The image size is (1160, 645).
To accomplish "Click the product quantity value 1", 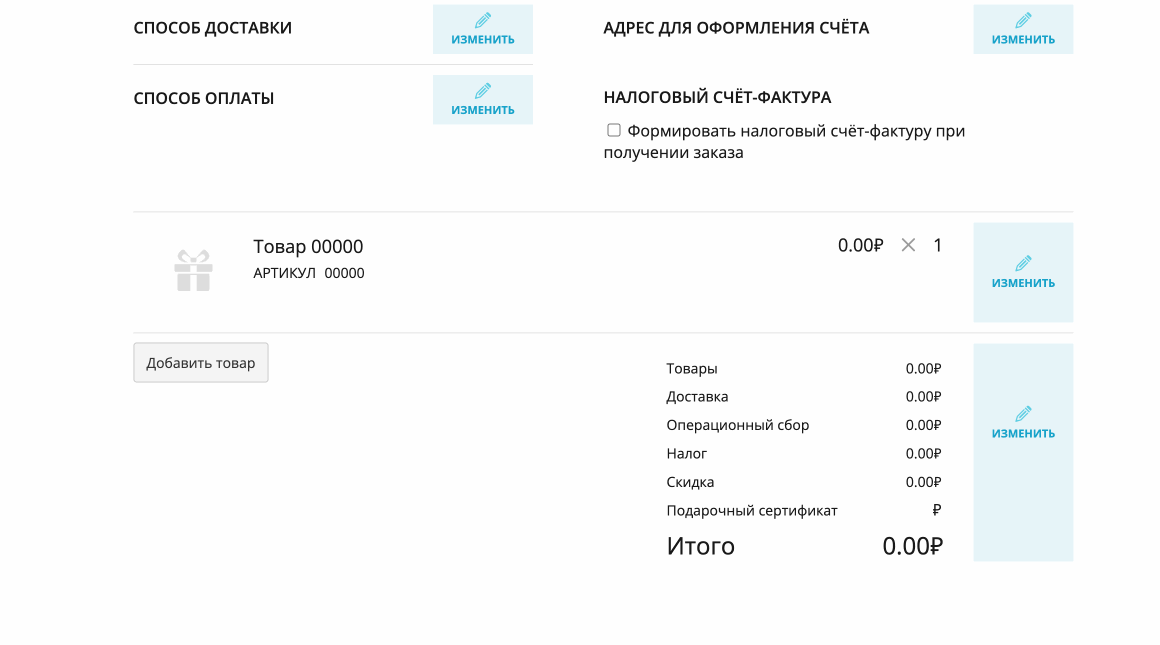I will point(937,245).
